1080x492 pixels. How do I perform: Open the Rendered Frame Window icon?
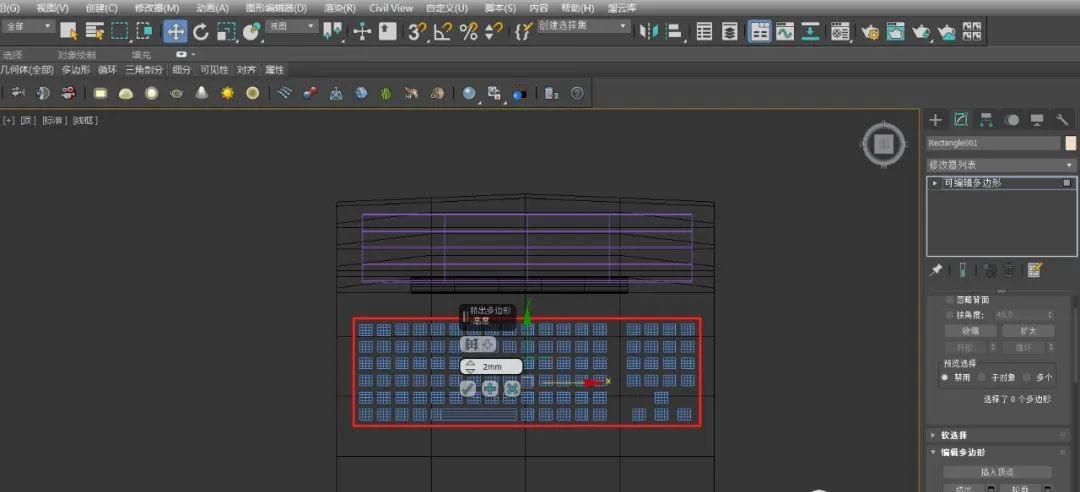895,31
